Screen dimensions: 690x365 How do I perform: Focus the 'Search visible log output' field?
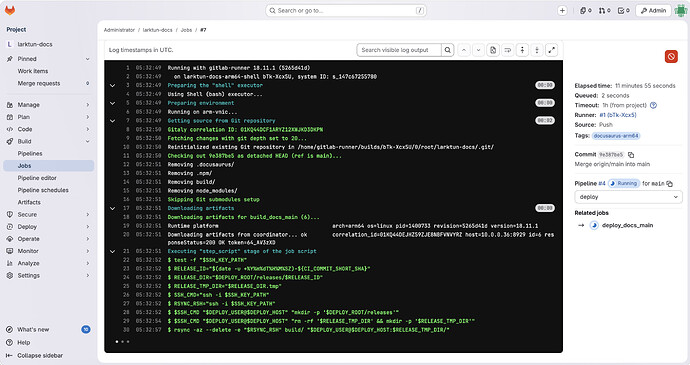(399, 50)
